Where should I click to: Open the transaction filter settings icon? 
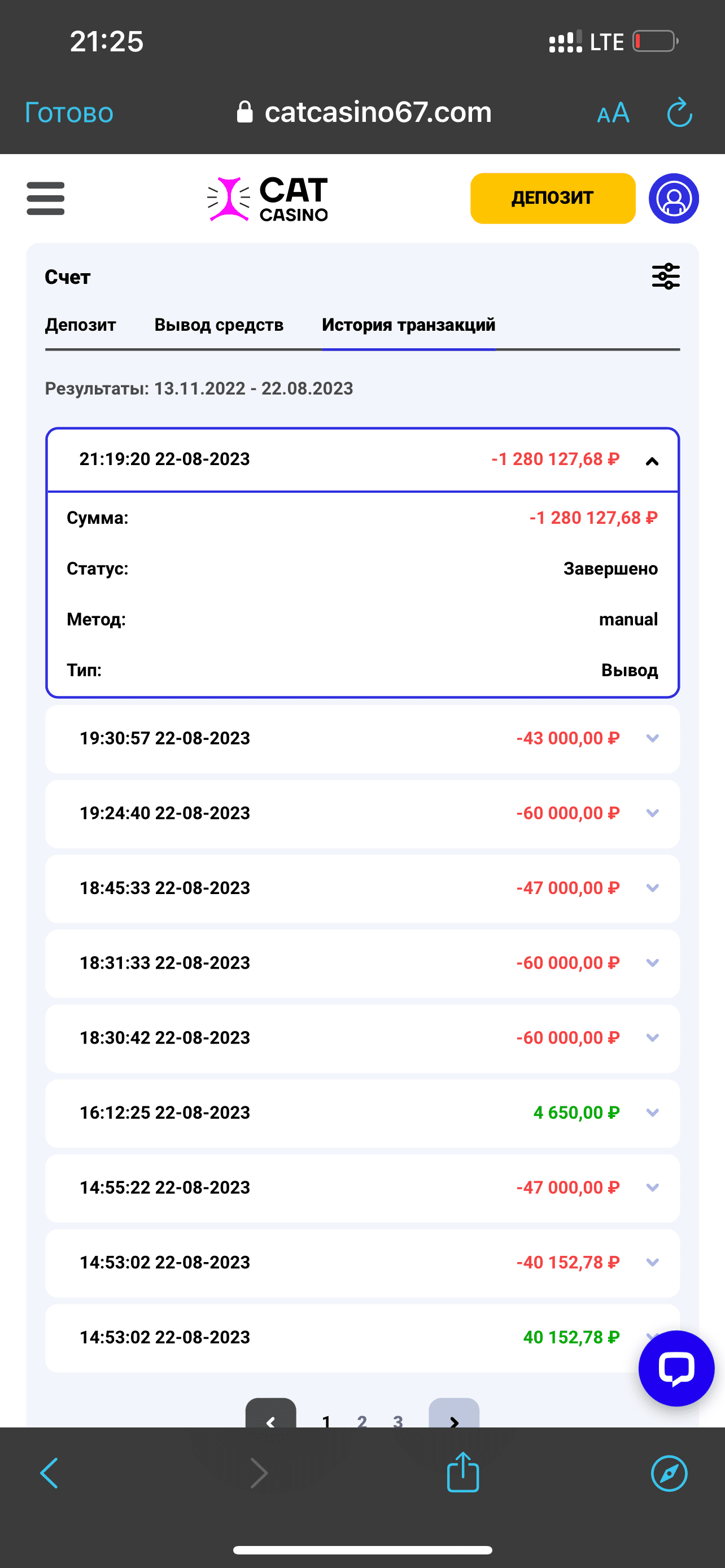tap(665, 277)
